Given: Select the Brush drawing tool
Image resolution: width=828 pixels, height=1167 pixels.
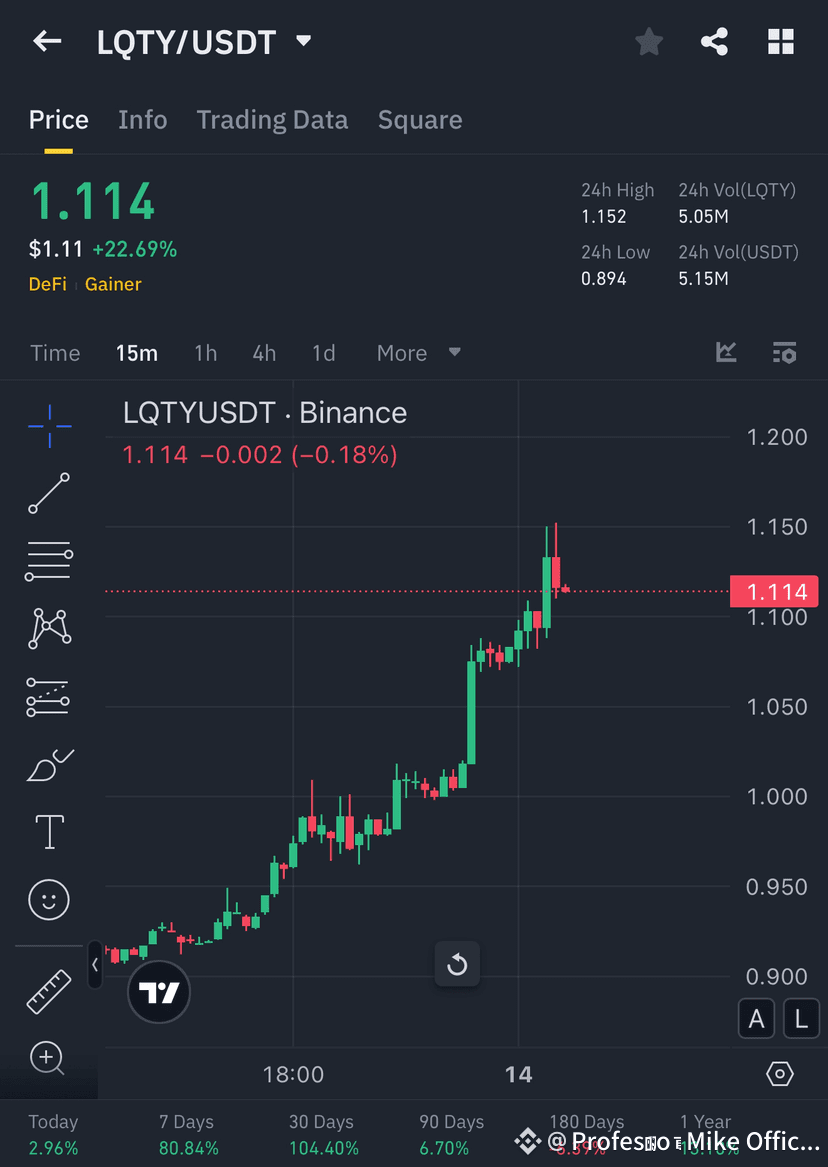Looking at the screenshot, I should 49,764.
